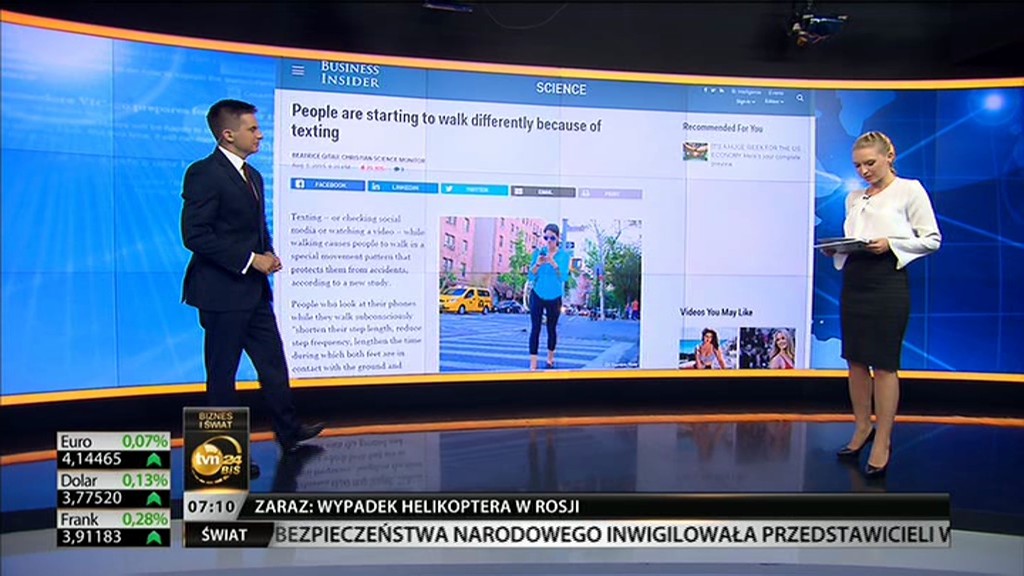Open the recommended 'huge week for the US economy' link
This screenshot has height=576, width=1024.
coord(756,155)
